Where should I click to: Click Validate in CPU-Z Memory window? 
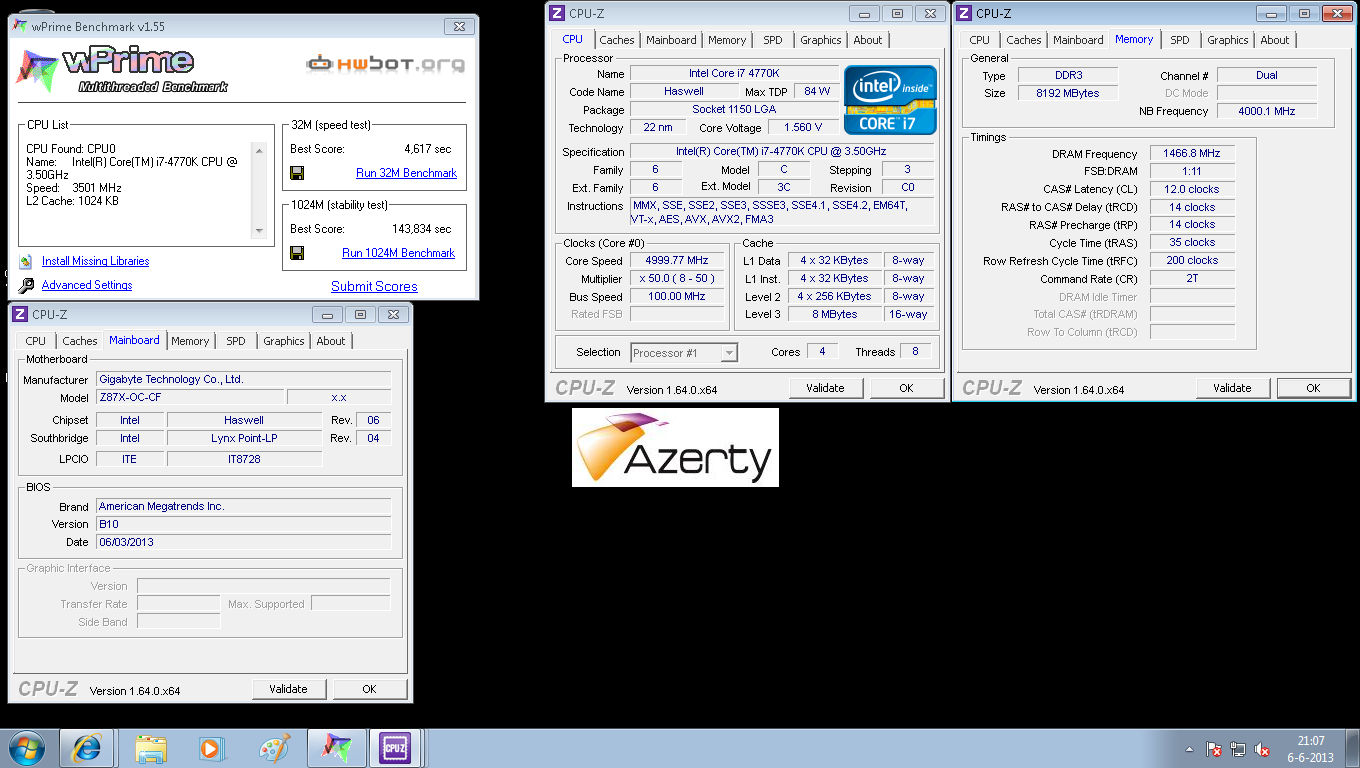point(1232,388)
